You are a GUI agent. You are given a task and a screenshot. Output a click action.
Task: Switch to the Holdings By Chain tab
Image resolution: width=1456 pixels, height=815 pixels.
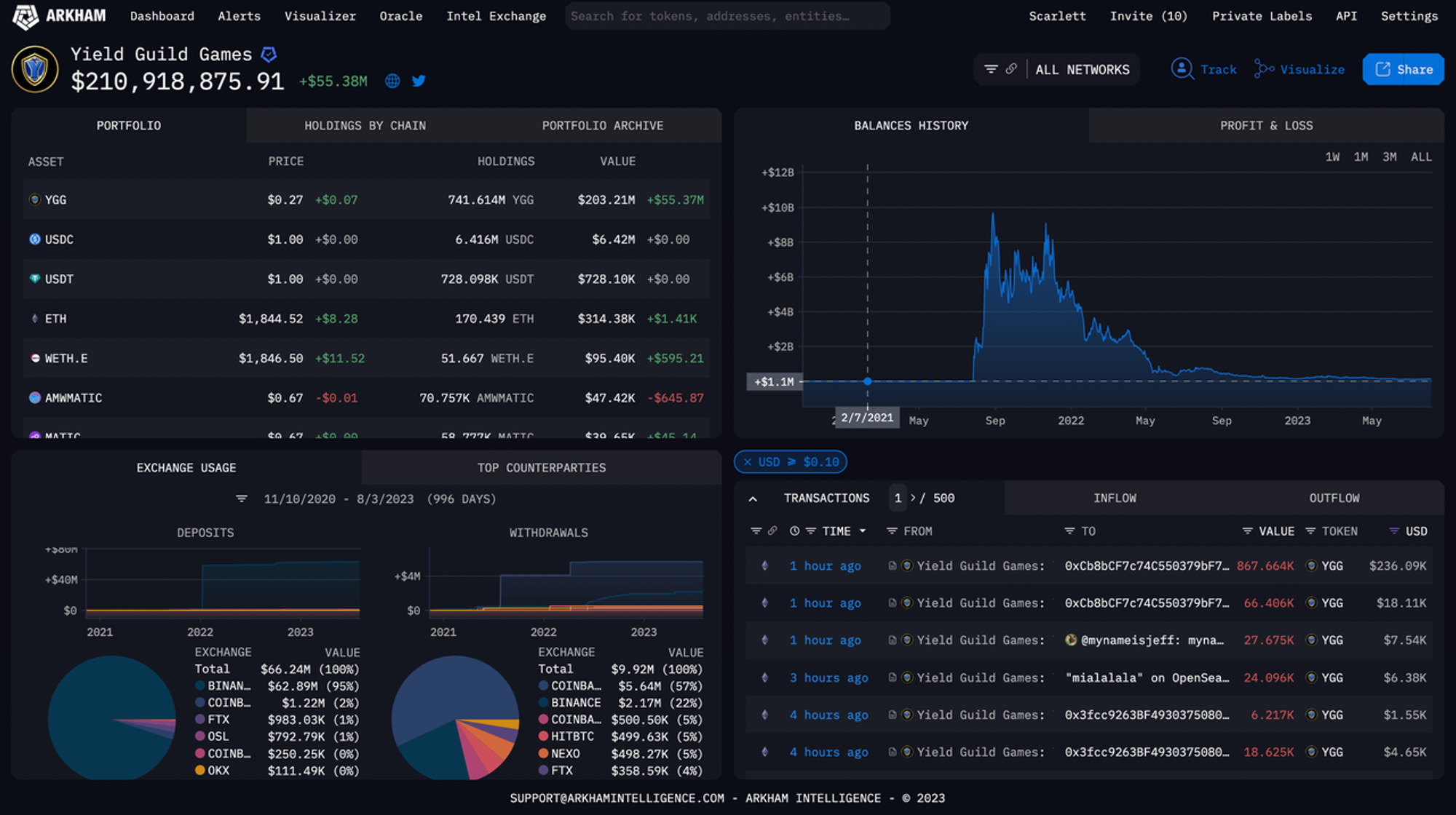tap(365, 126)
